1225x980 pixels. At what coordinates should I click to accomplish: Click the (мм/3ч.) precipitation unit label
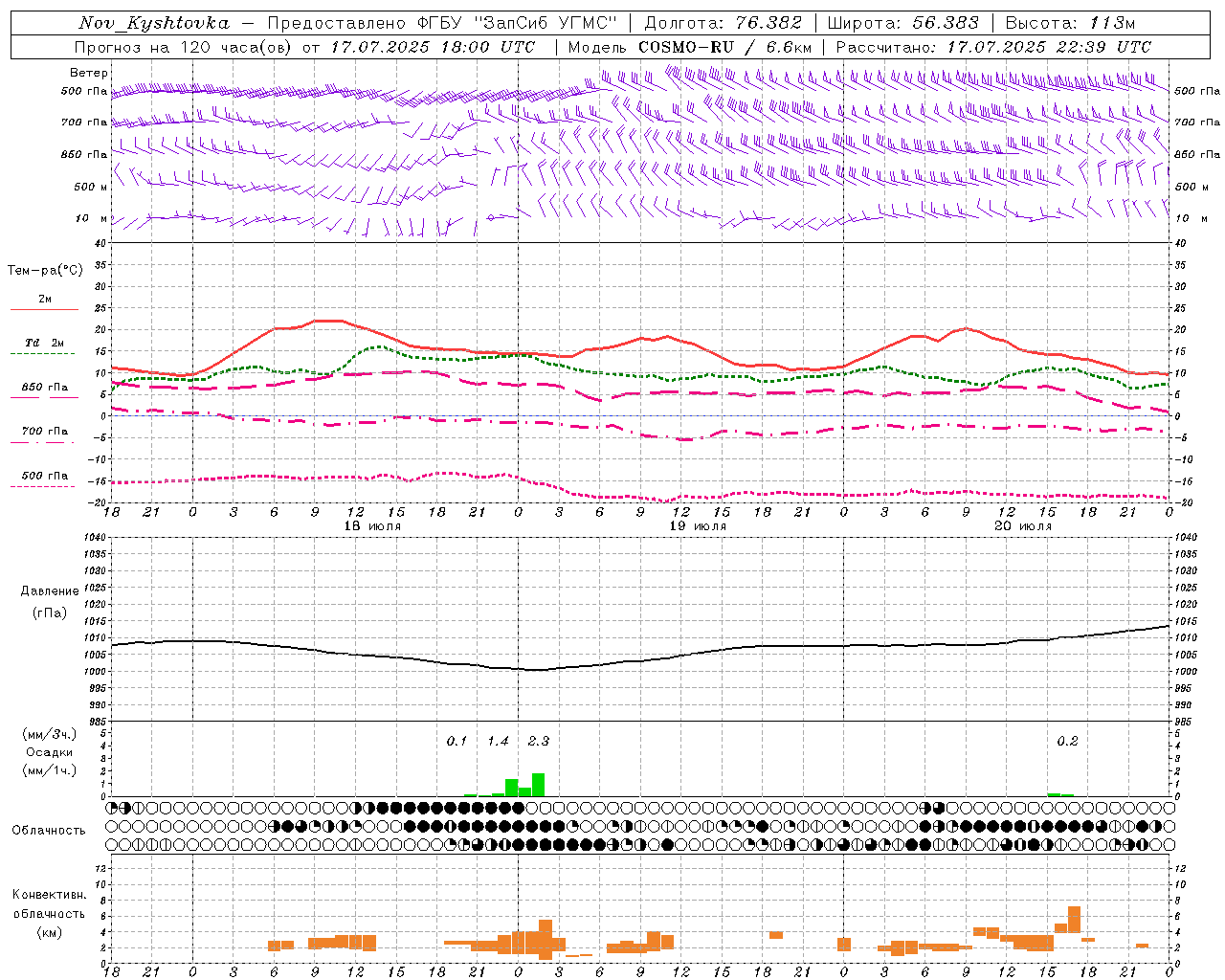[x=49, y=734]
